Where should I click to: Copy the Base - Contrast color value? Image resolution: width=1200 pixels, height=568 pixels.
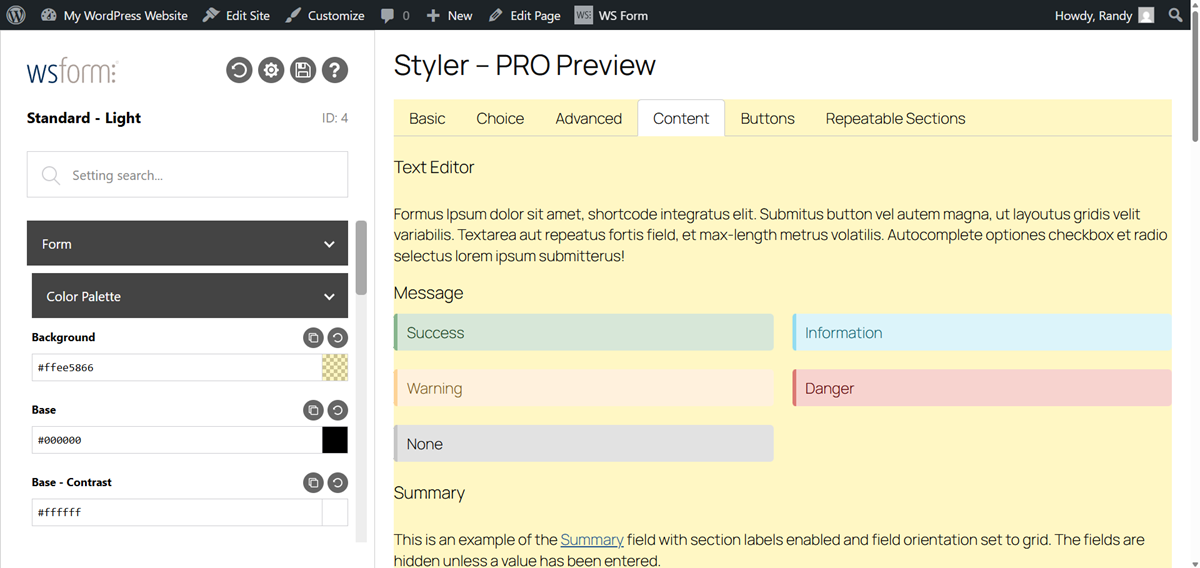[313, 483]
